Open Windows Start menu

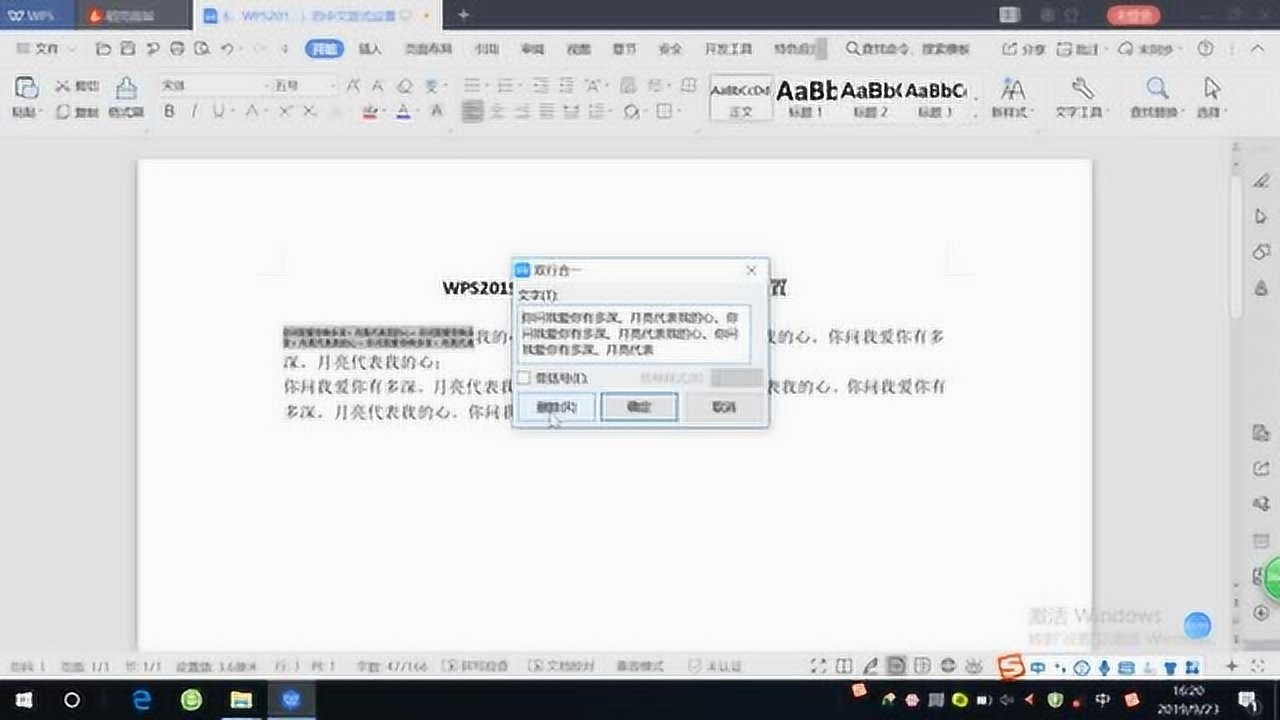coord(25,700)
